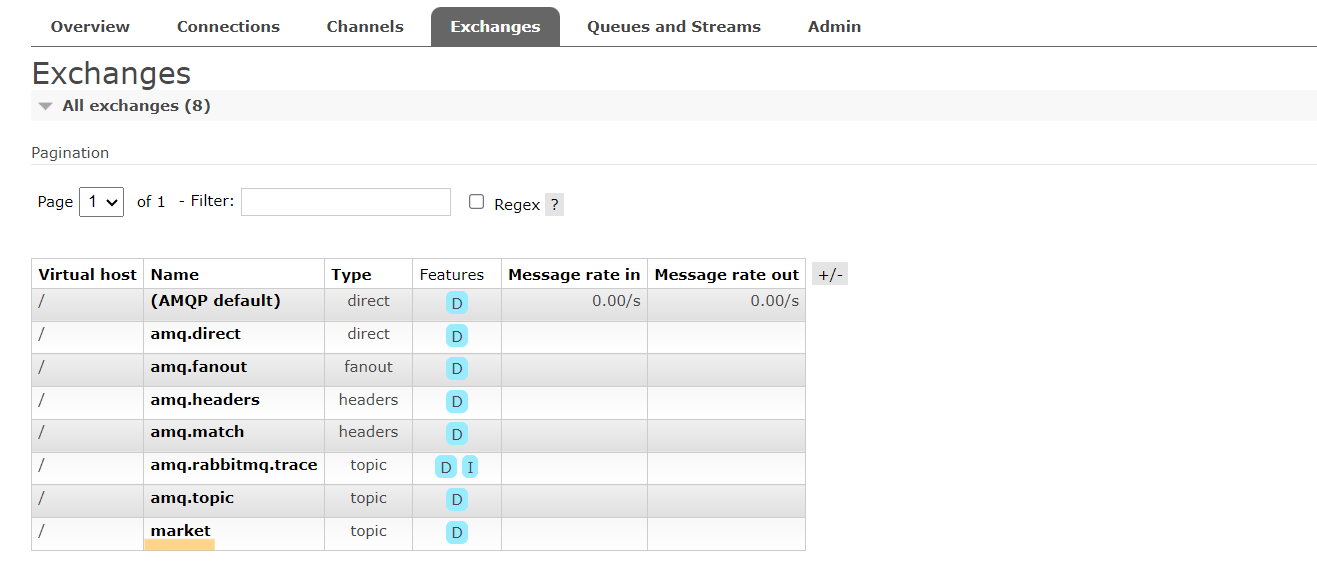Viewport: 1317px width, 565px height.
Task: Open the amq.fanout exchange
Action: click(x=199, y=367)
